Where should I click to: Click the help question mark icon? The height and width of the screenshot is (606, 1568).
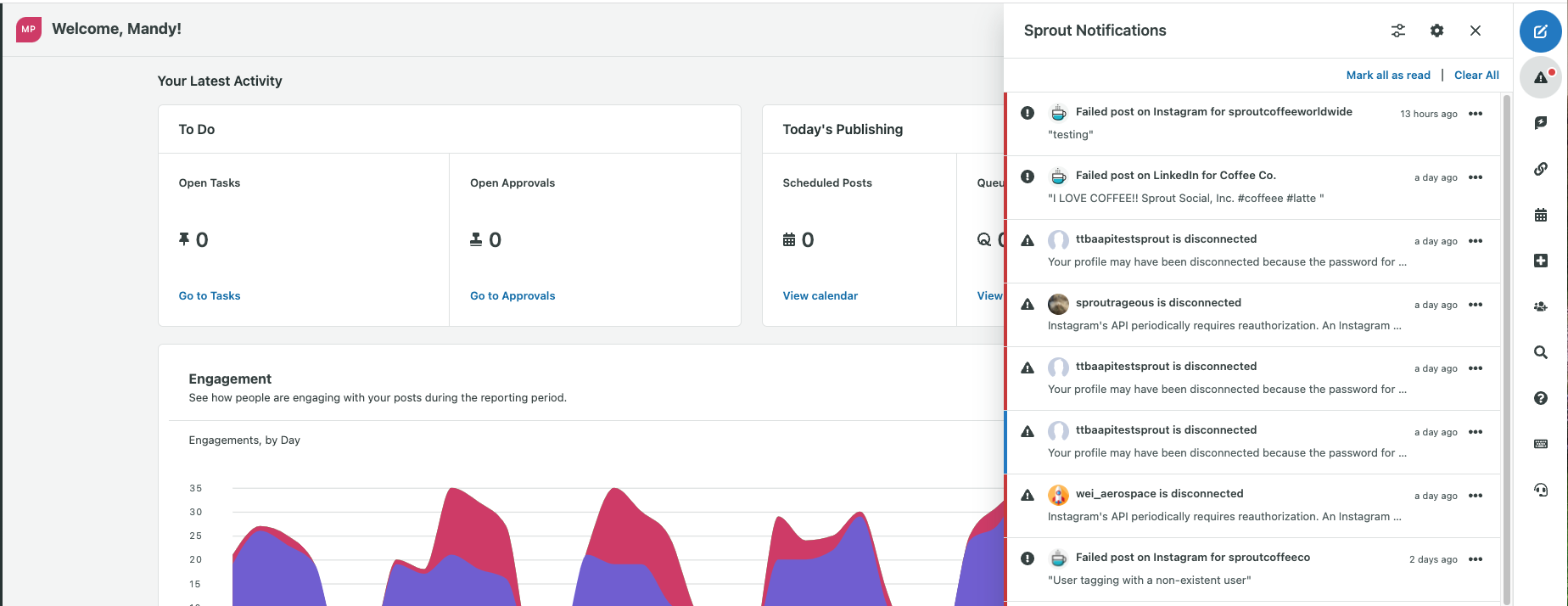[x=1541, y=398]
